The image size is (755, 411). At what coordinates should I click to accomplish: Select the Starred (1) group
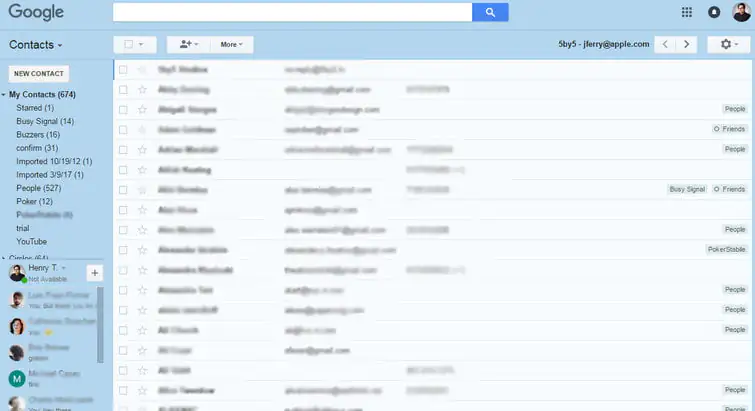35,108
